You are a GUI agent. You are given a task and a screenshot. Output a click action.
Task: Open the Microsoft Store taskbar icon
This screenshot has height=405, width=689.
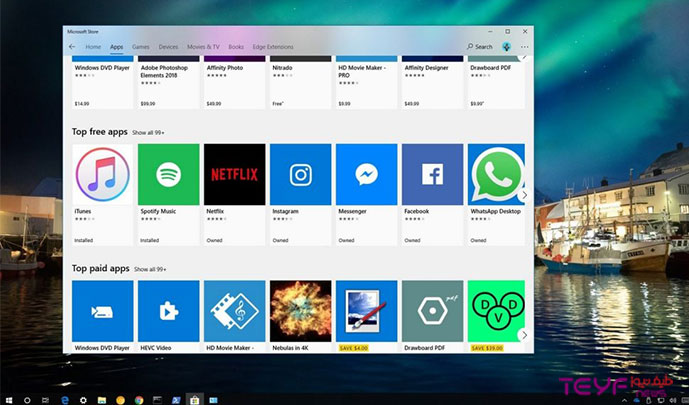click(x=195, y=400)
